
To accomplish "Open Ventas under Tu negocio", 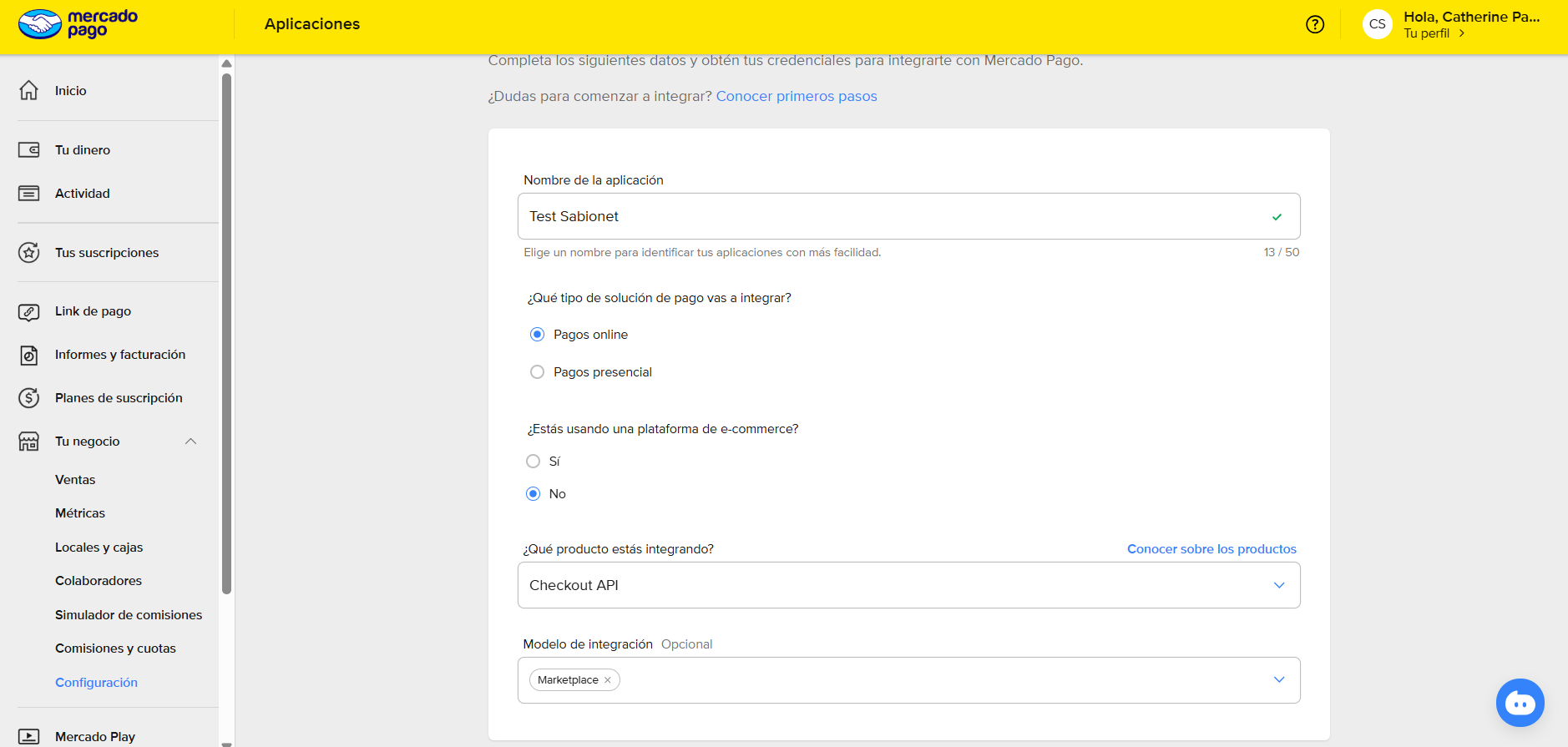I will (75, 480).
